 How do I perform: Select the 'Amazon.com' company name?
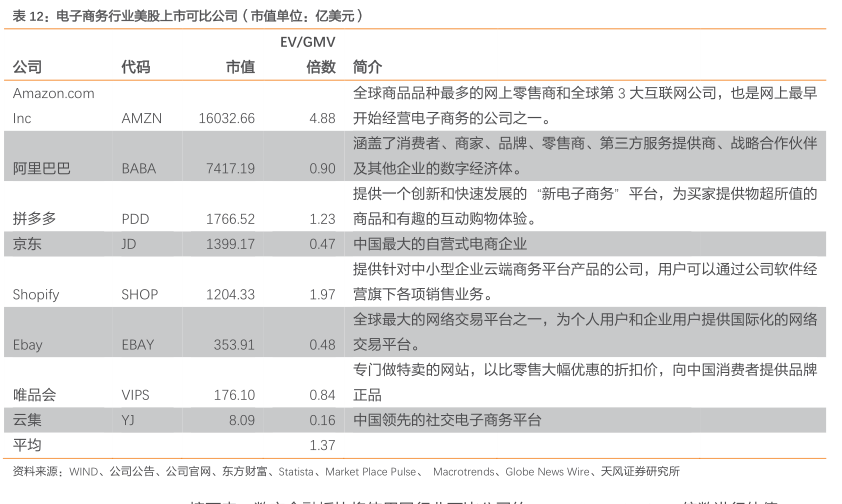click(x=54, y=93)
